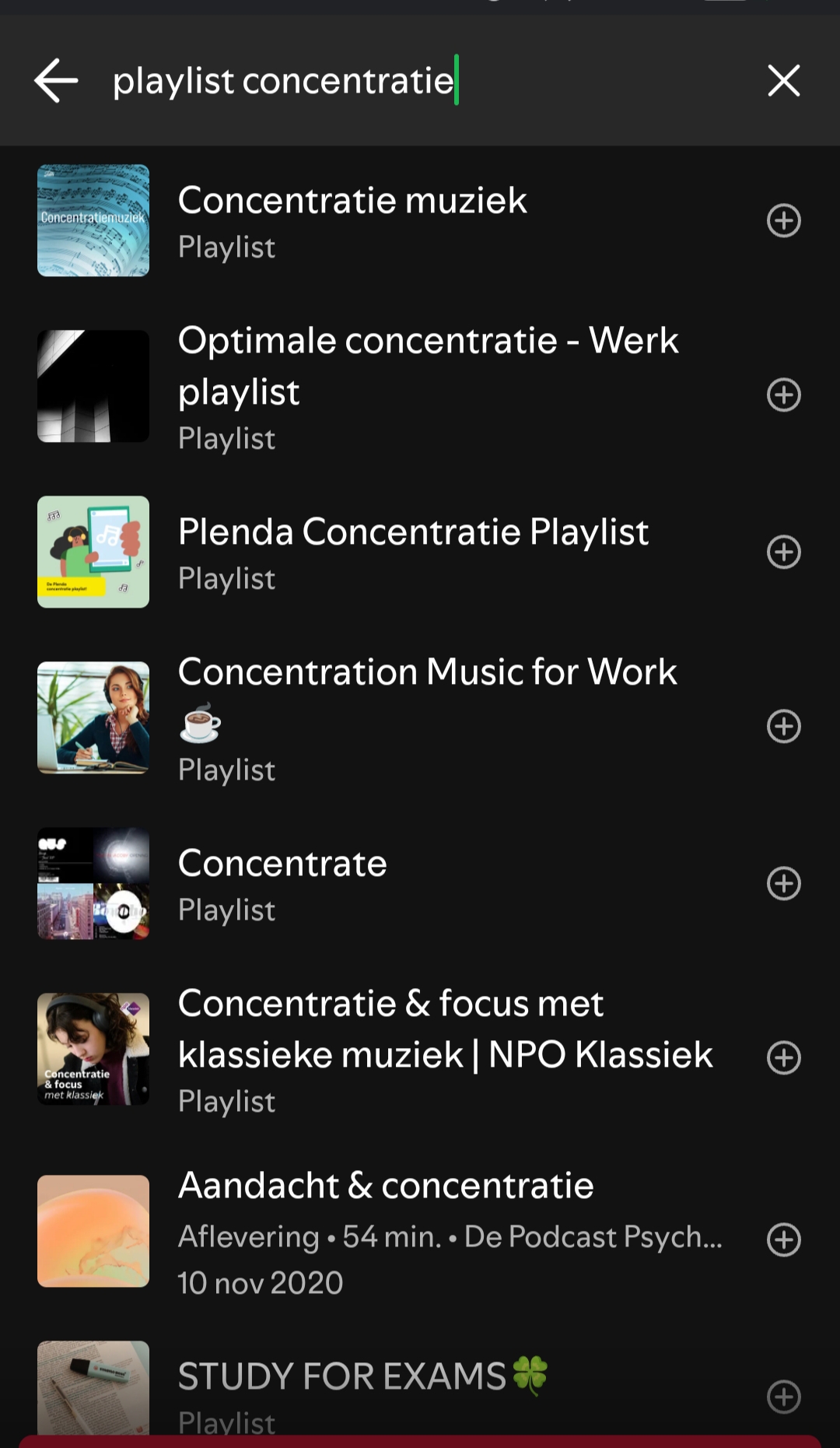The width and height of the screenshot is (840, 1448).
Task: Click the search field with 'playlist concentratie'
Action: (420, 81)
